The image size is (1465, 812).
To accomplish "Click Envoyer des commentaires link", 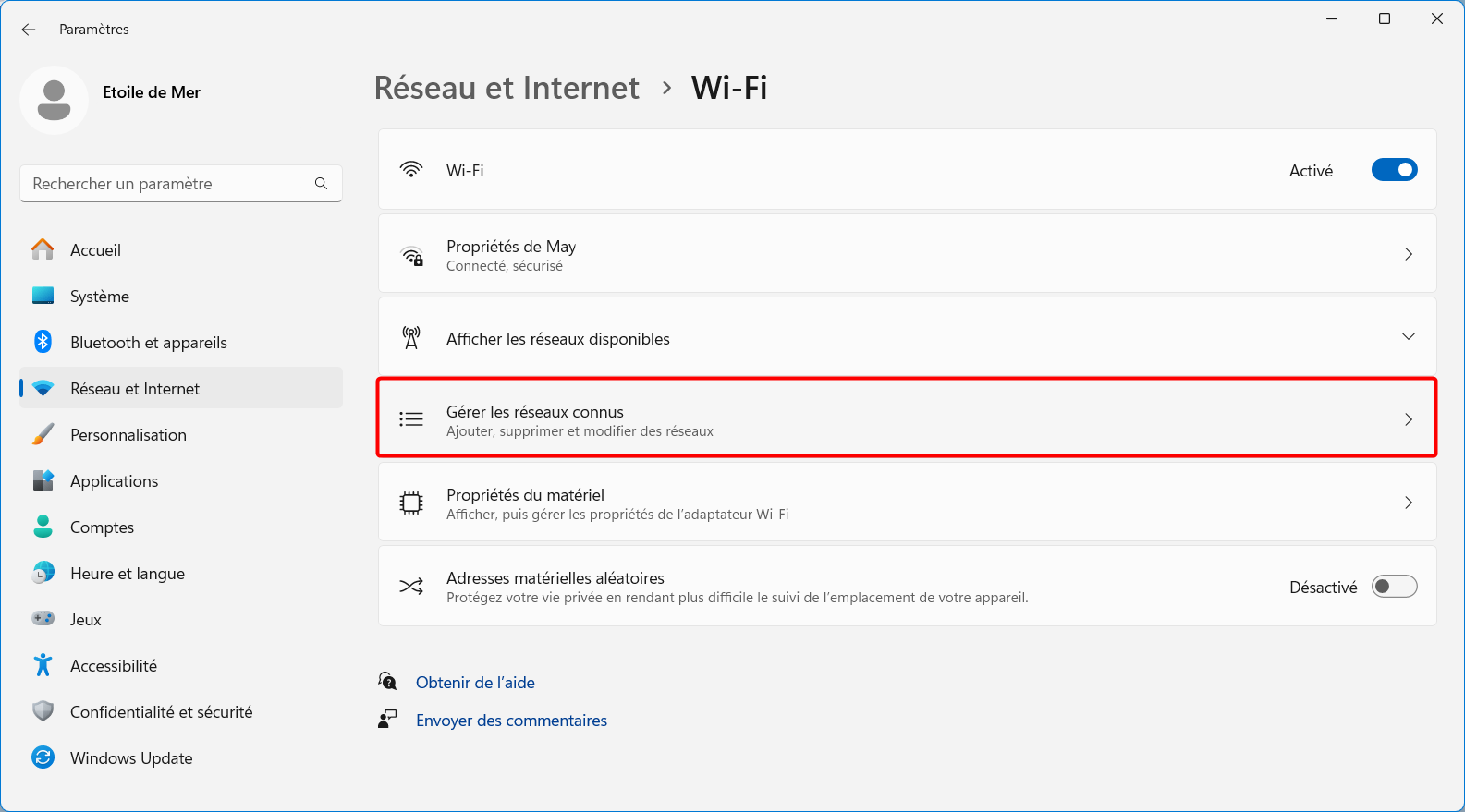I will pos(511,721).
